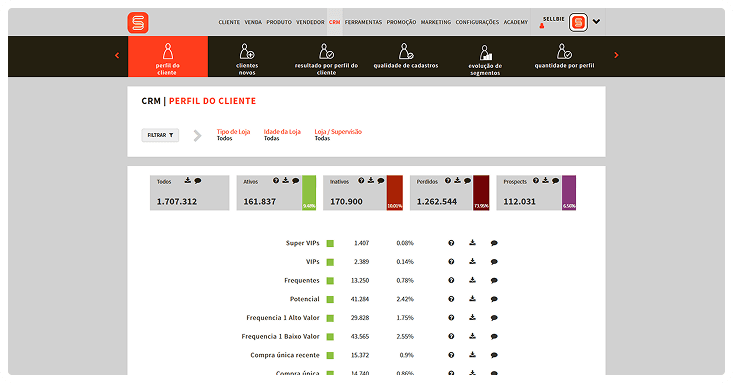This screenshot has height=383, width=733.
Task: Download the Super VIPs segment
Action: (473, 243)
